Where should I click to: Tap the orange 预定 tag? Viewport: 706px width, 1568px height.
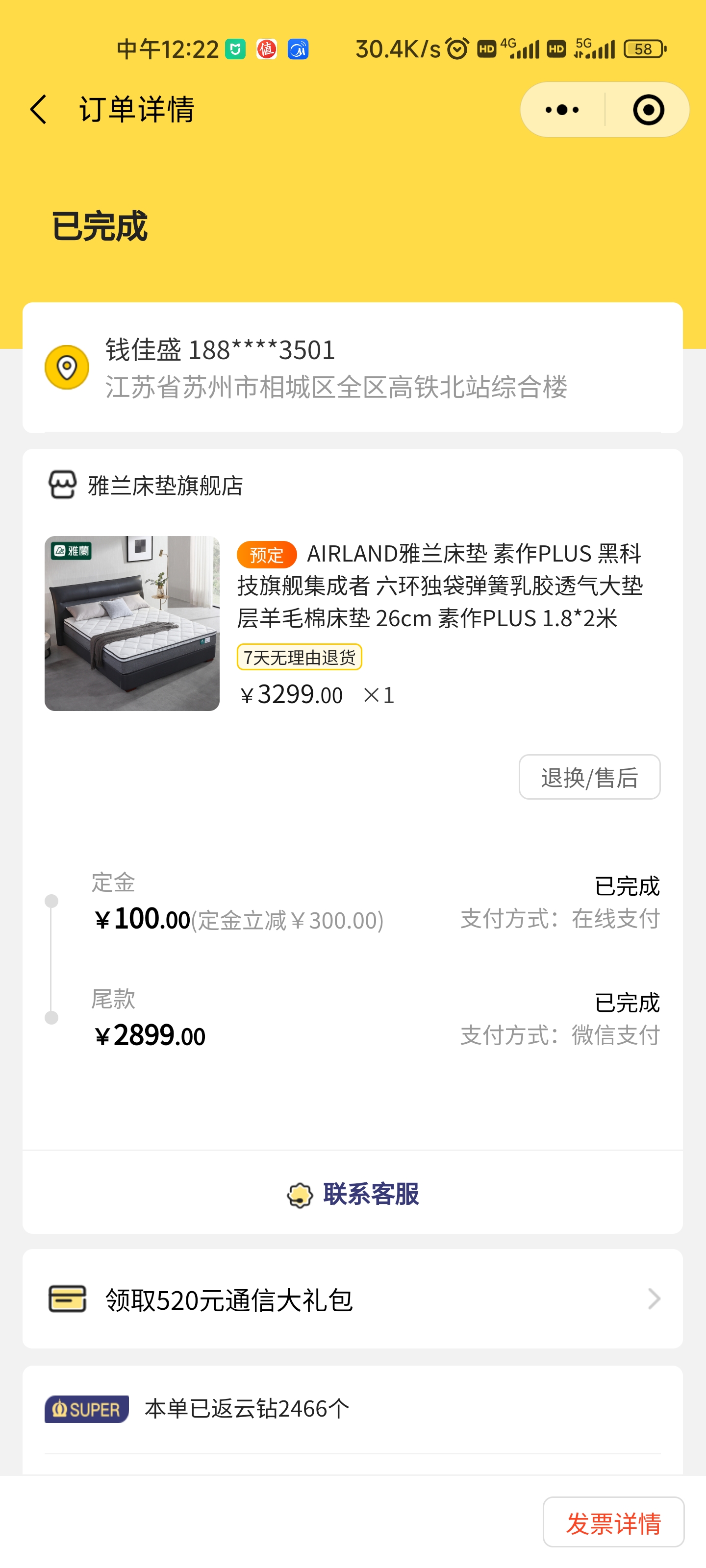266,555
